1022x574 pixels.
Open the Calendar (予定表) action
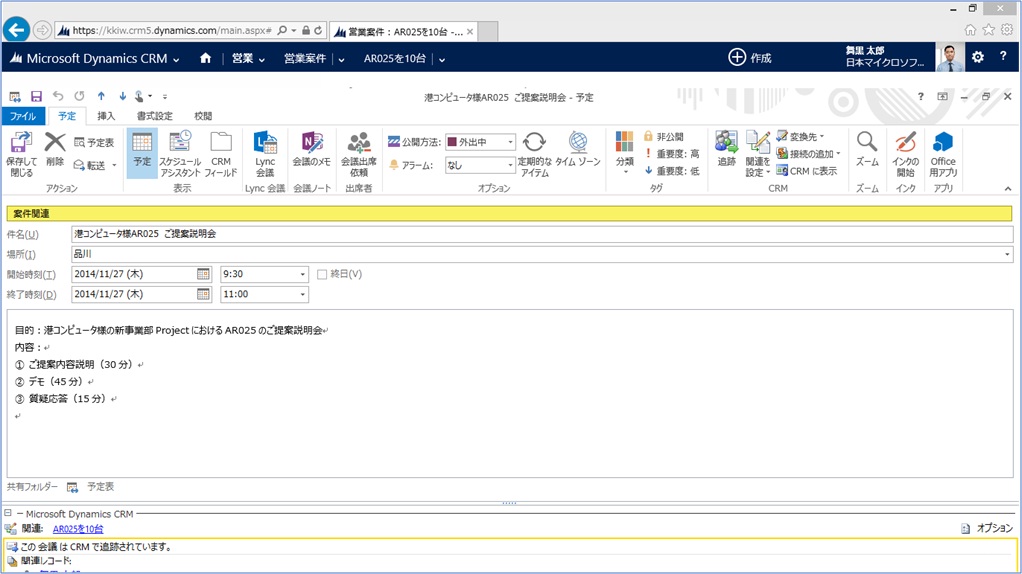point(95,142)
